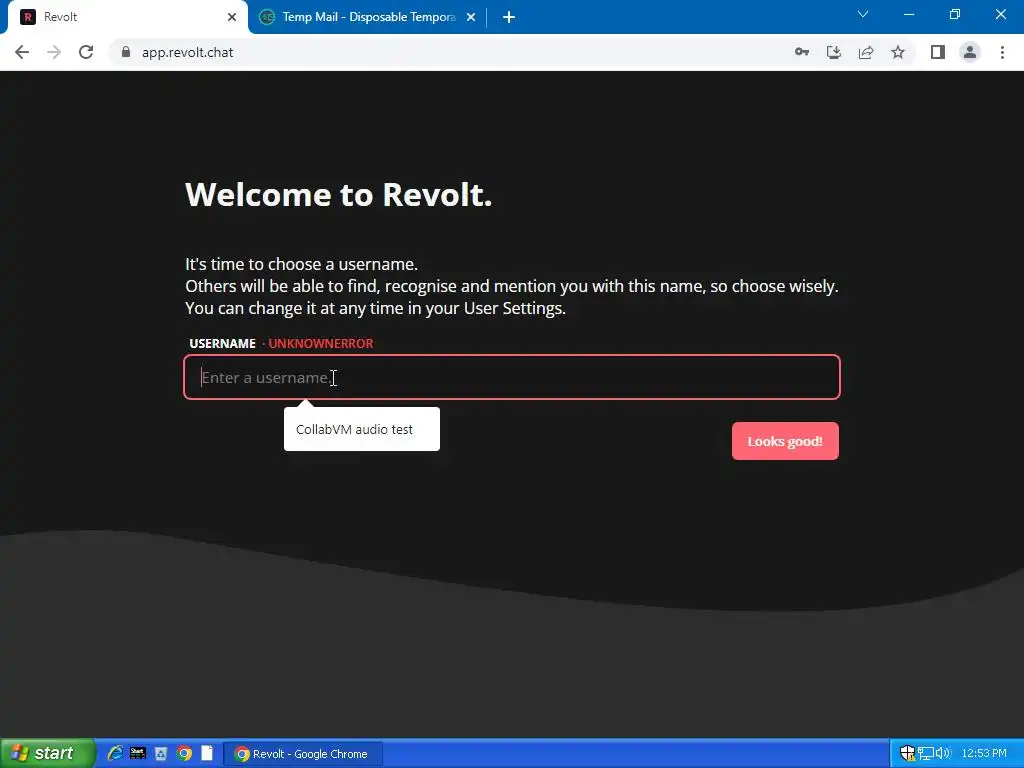
Task: Open the Recycle Bin quick launch icon
Action: tap(161, 754)
